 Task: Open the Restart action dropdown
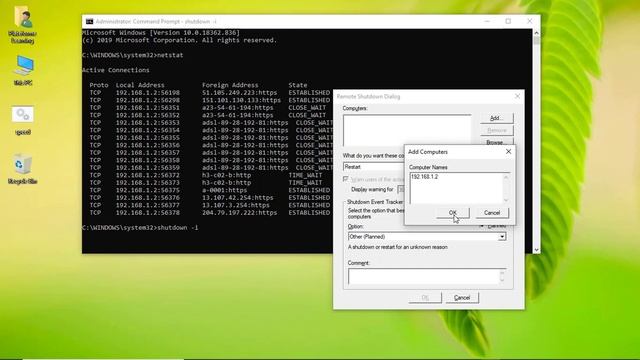click(x=373, y=167)
